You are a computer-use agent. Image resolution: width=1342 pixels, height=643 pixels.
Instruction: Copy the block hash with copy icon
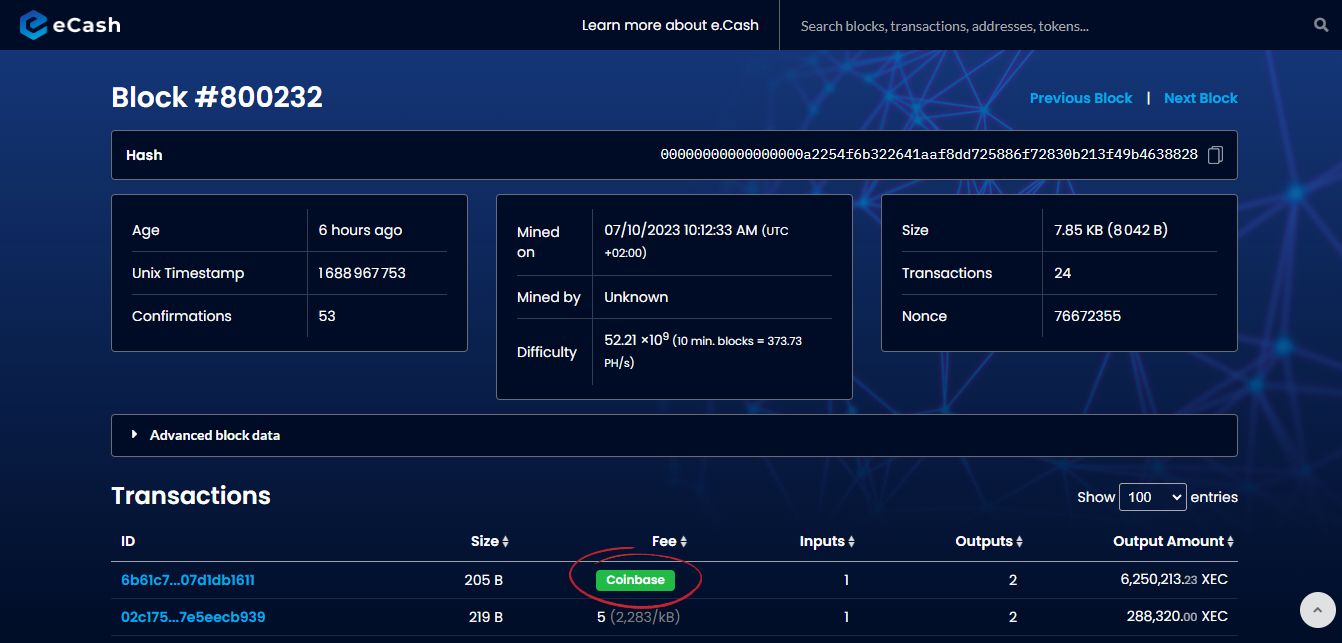pos(1215,155)
